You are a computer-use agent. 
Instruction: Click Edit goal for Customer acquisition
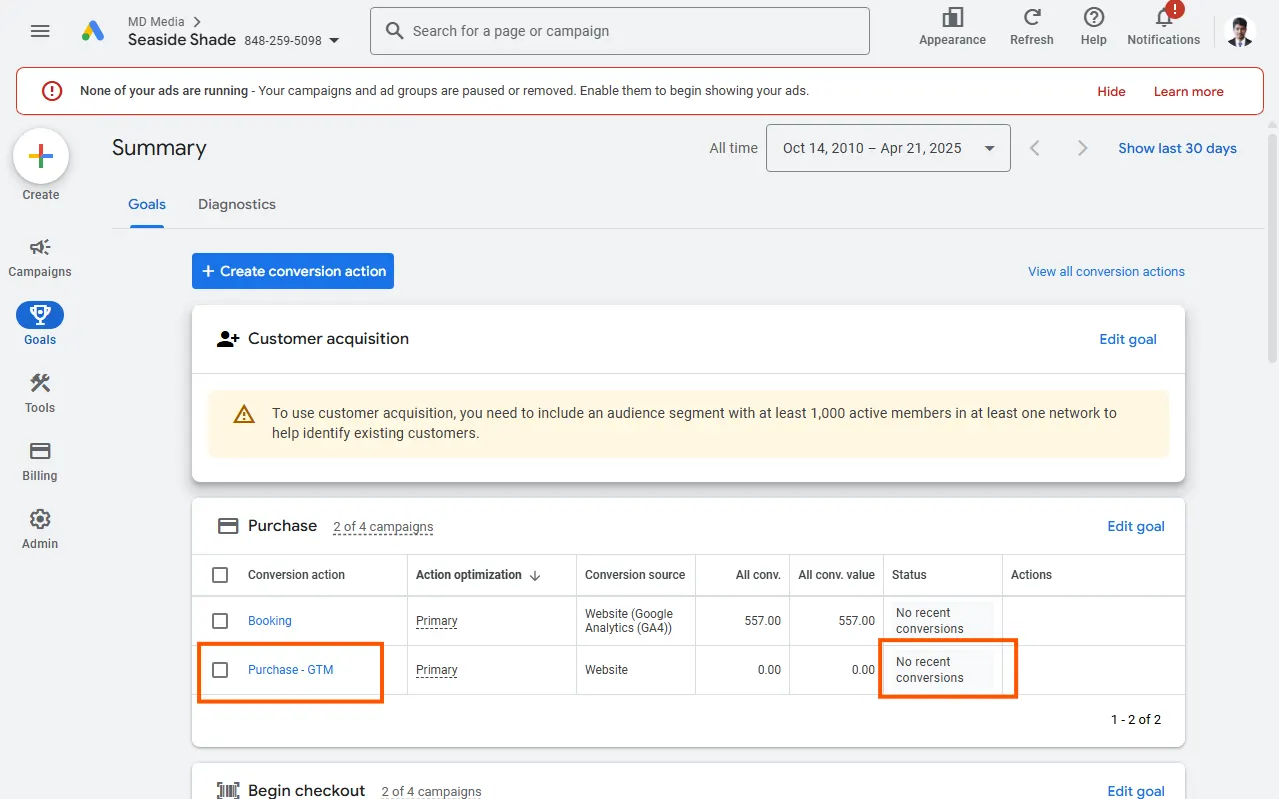click(1128, 339)
